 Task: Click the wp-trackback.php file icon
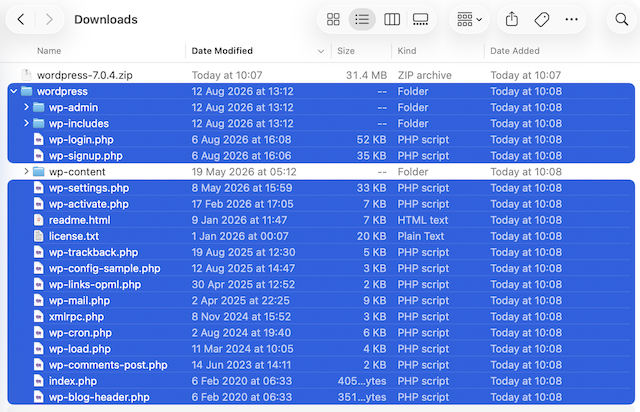click(x=38, y=252)
